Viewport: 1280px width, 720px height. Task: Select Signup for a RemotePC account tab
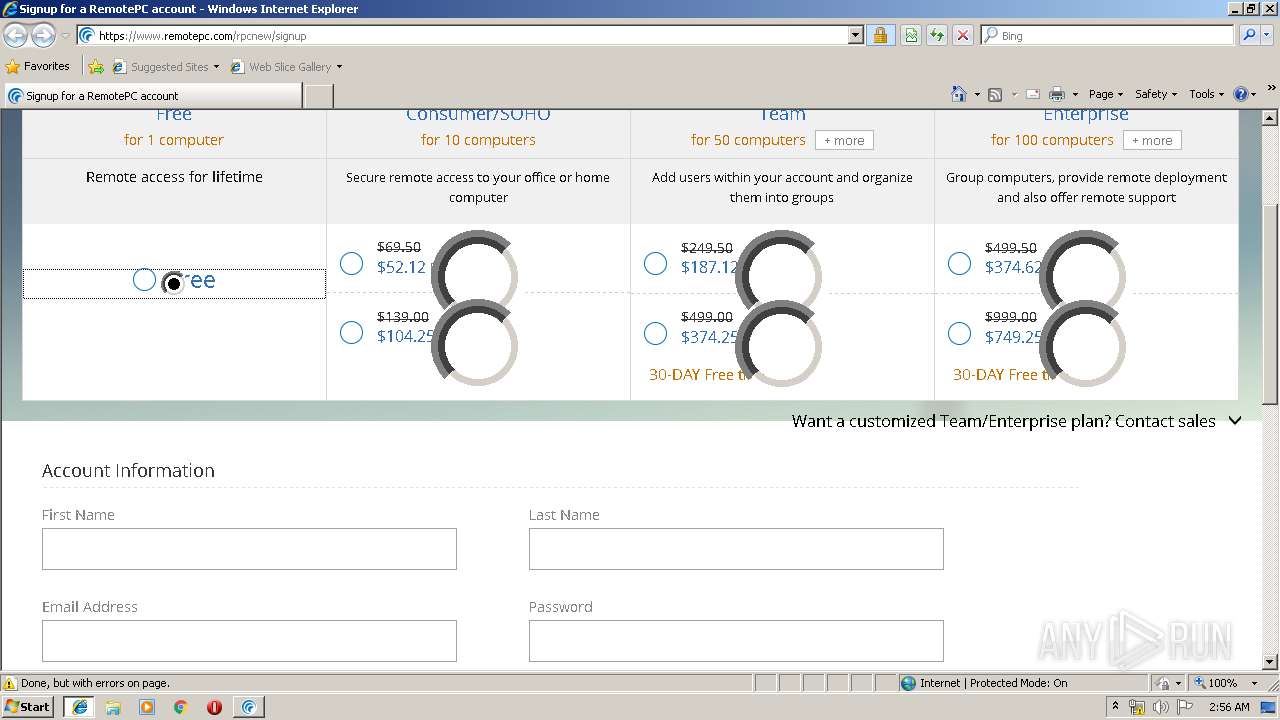coord(152,96)
